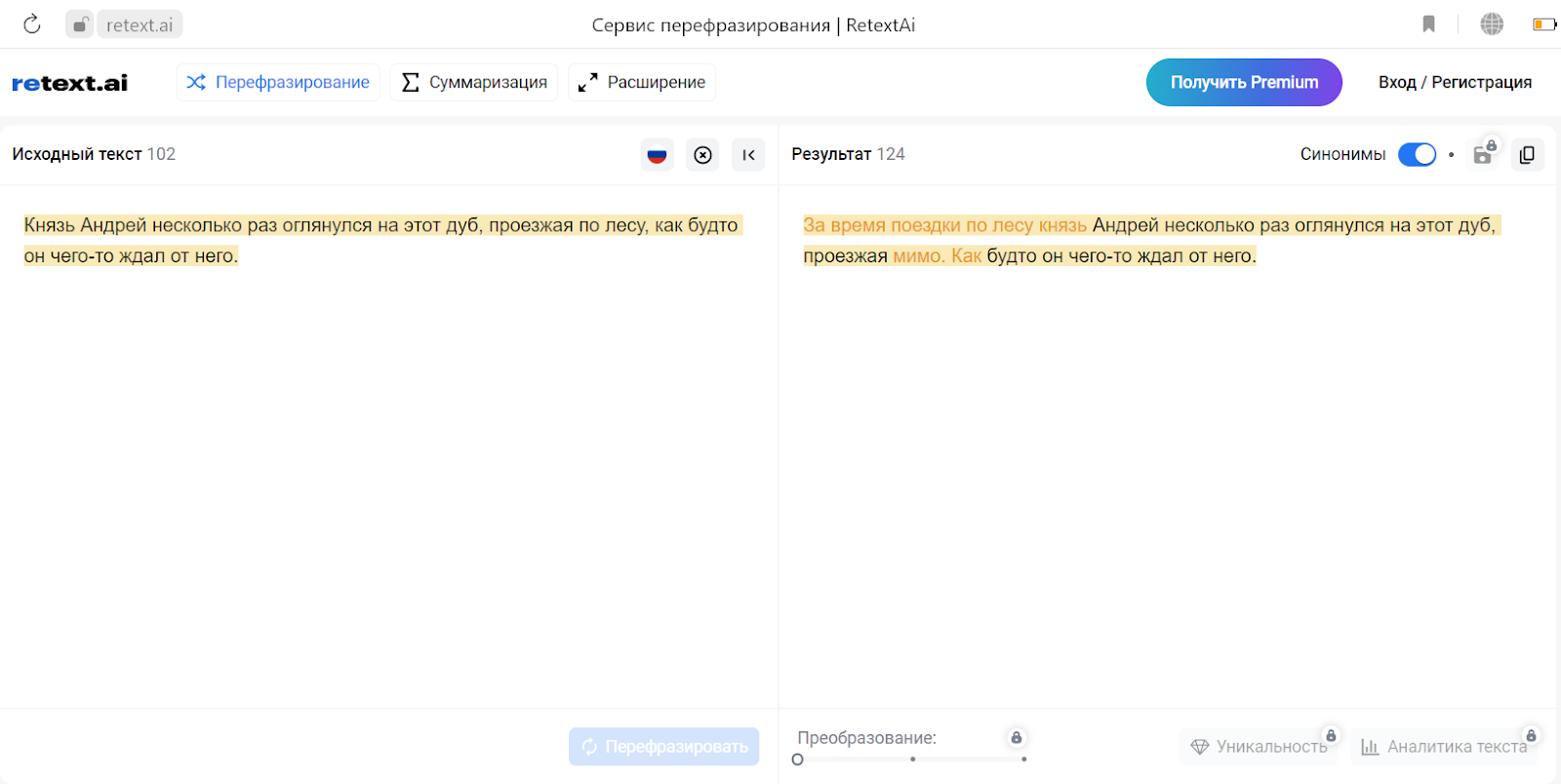Open the retext.ai logo home link
The width and height of the screenshot is (1561, 784).
point(69,83)
